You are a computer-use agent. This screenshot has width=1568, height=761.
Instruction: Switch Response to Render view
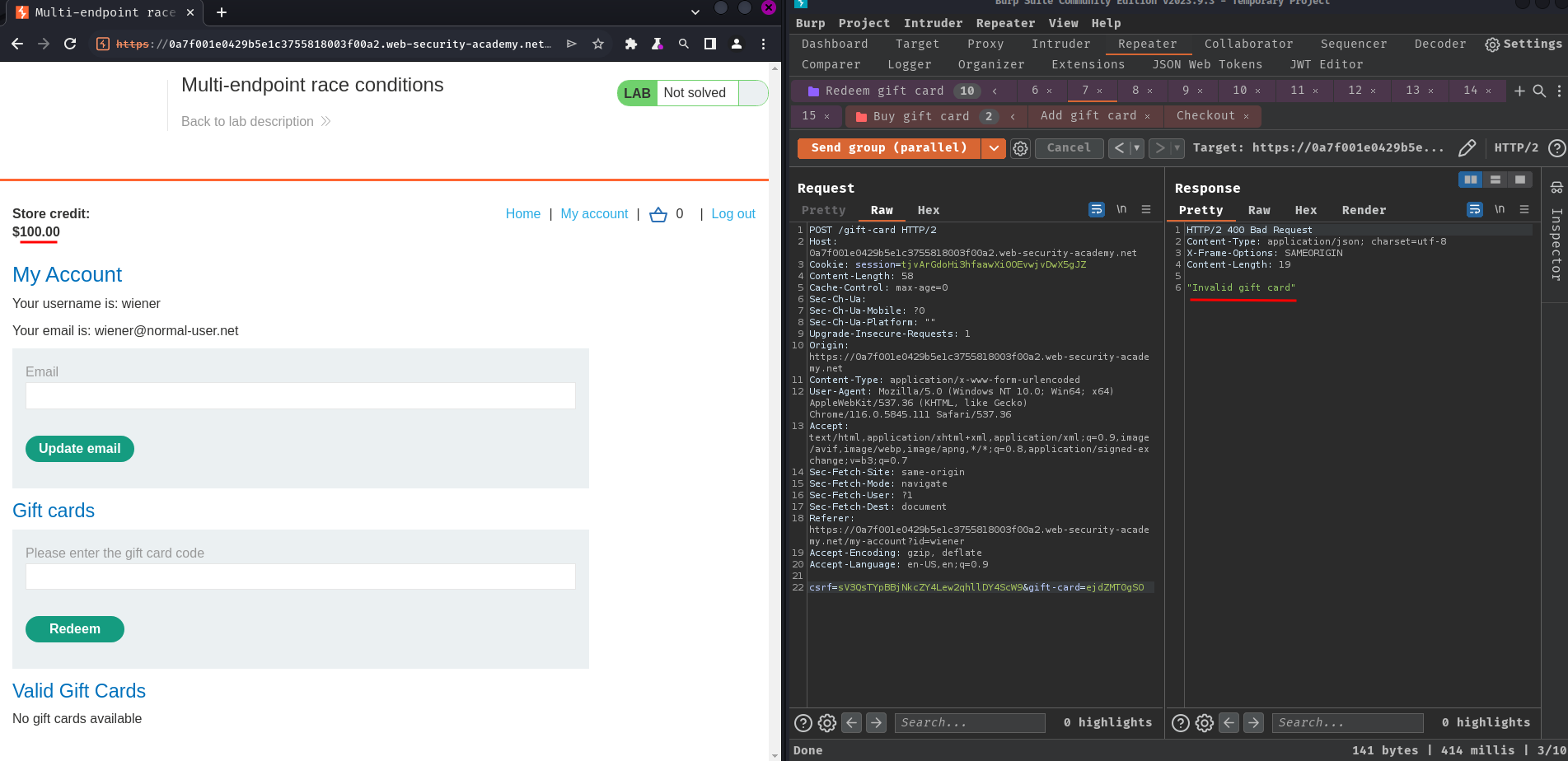tap(1364, 210)
